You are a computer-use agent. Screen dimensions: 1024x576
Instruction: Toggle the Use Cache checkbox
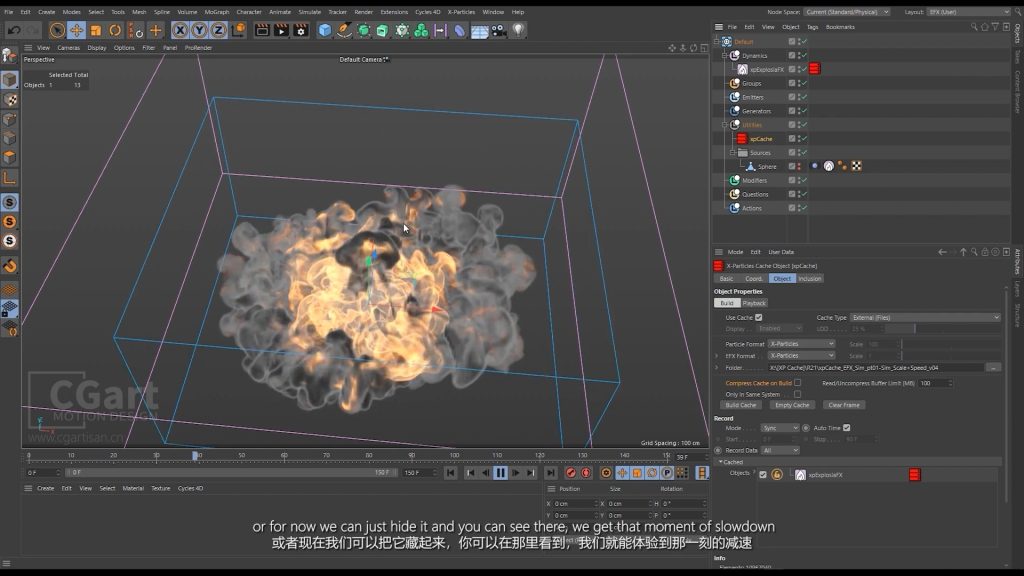759,317
